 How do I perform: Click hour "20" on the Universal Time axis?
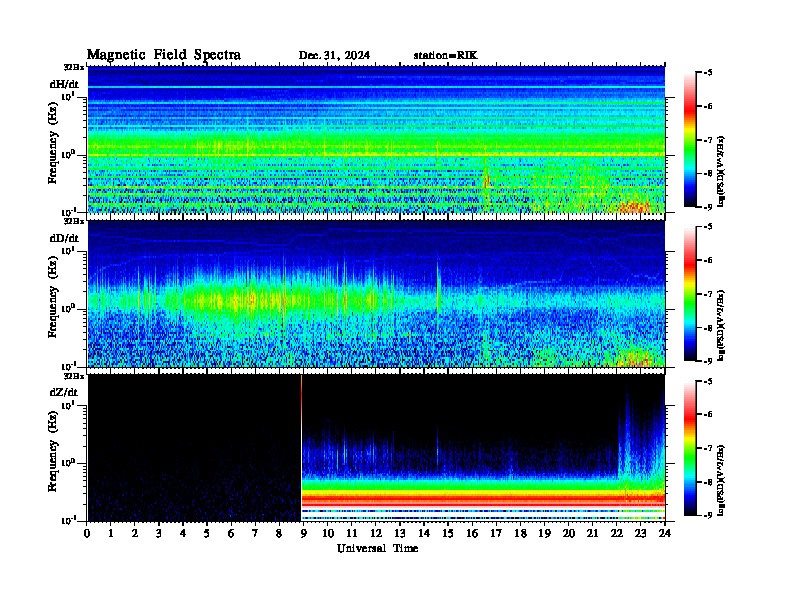569,534
